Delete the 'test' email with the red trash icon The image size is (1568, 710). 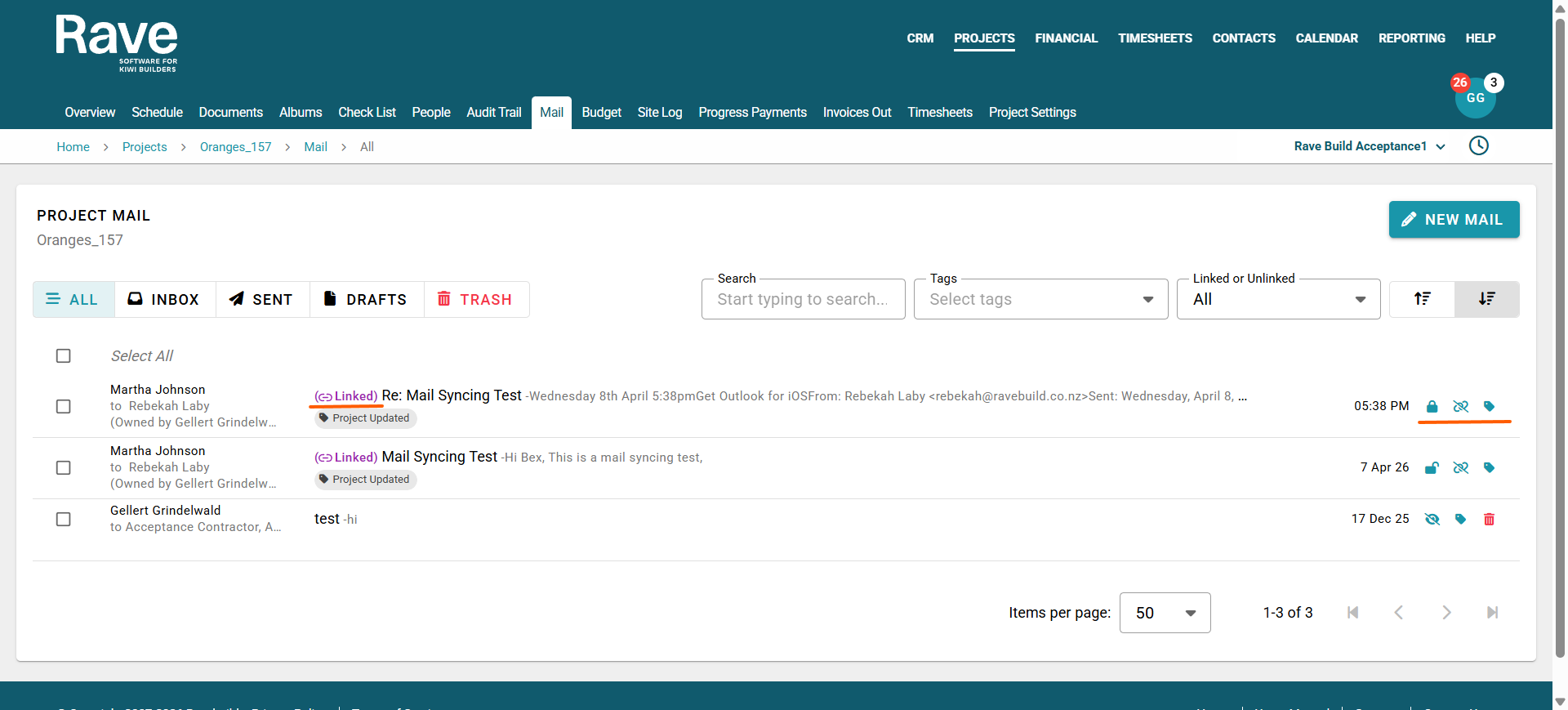click(x=1489, y=520)
